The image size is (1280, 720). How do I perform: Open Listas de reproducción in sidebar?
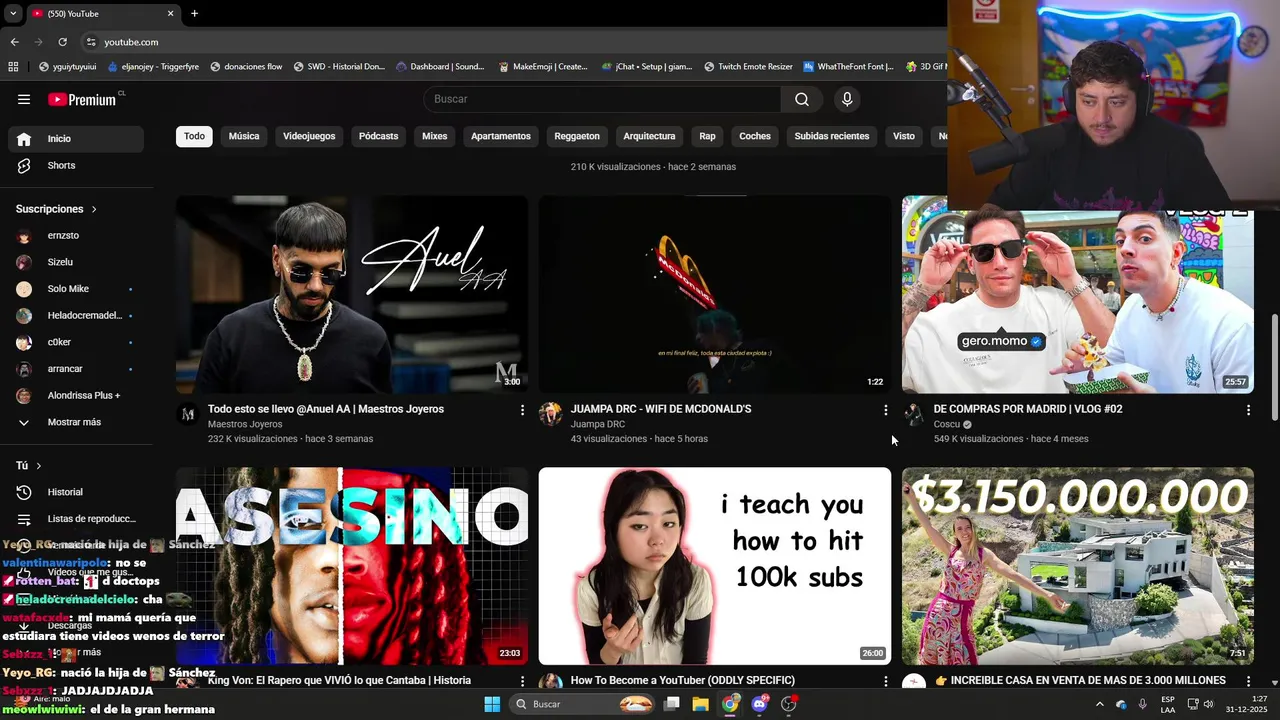click(76, 519)
